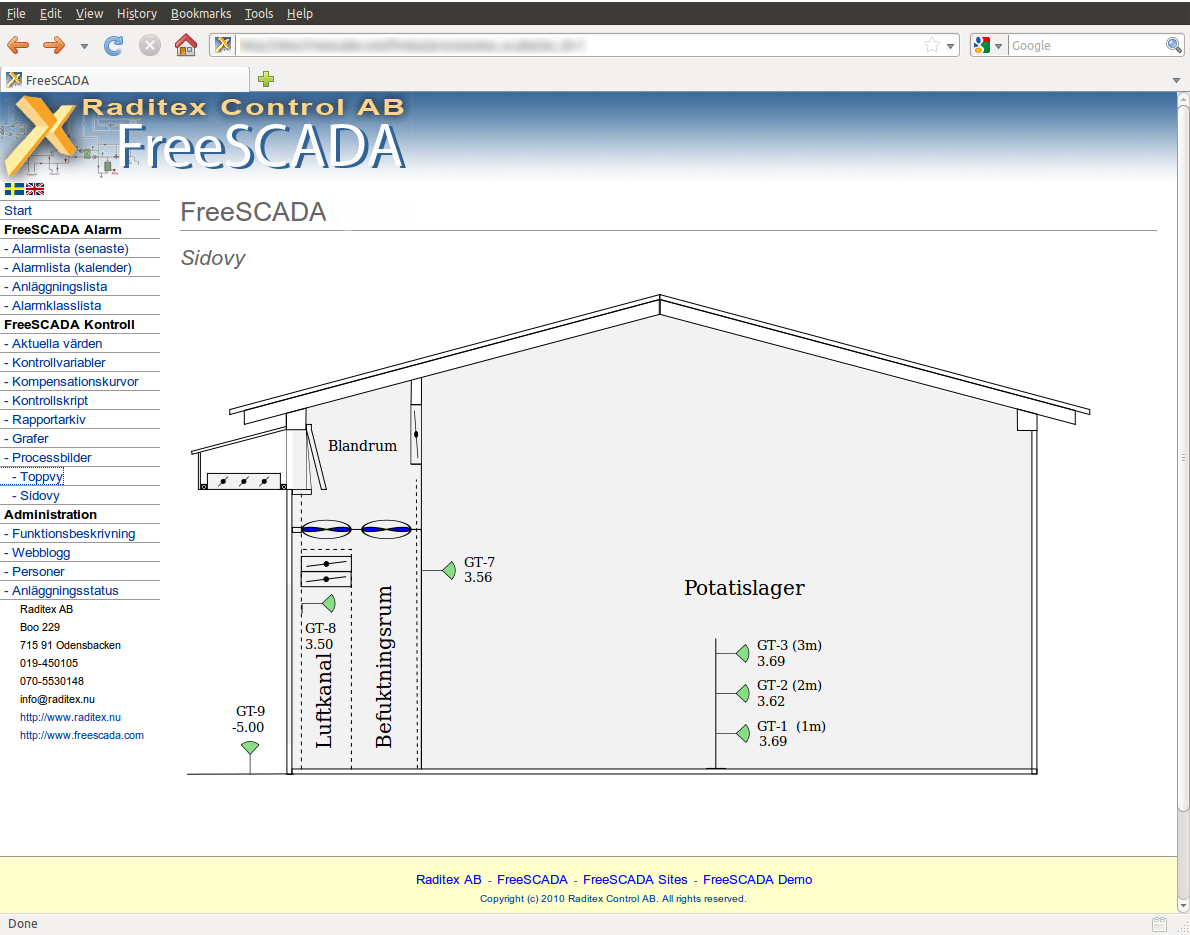The width and height of the screenshot is (1190, 935).
Task: Click the outdoor intake louver dampers
Action: (x=244, y=481)
